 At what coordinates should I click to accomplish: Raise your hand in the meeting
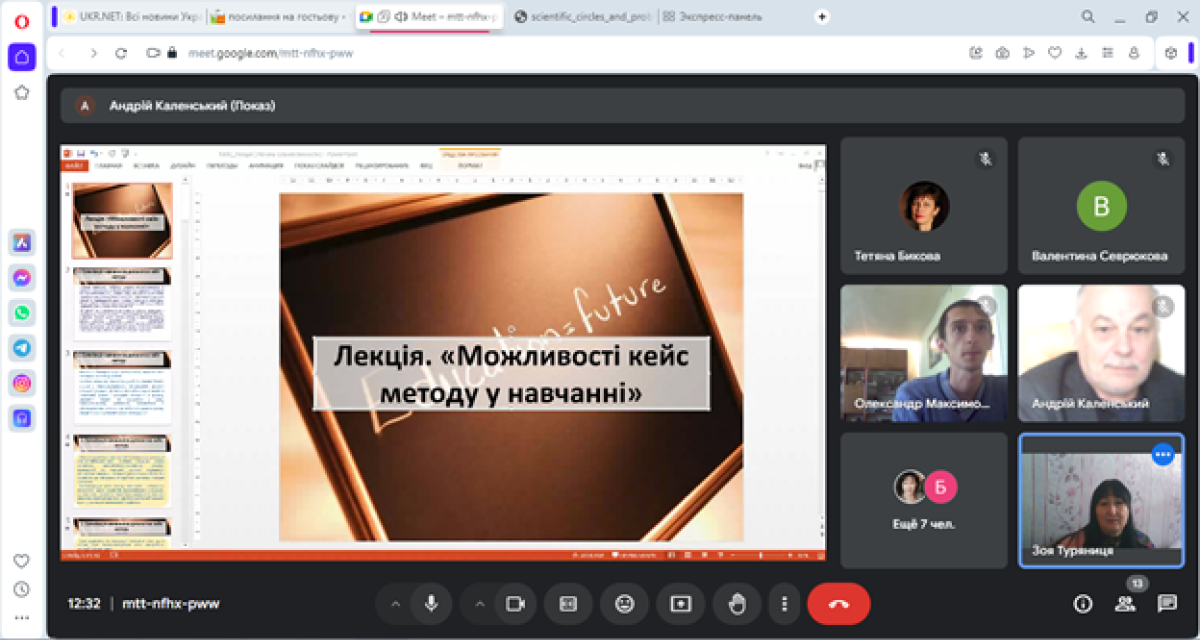(737, 604)
